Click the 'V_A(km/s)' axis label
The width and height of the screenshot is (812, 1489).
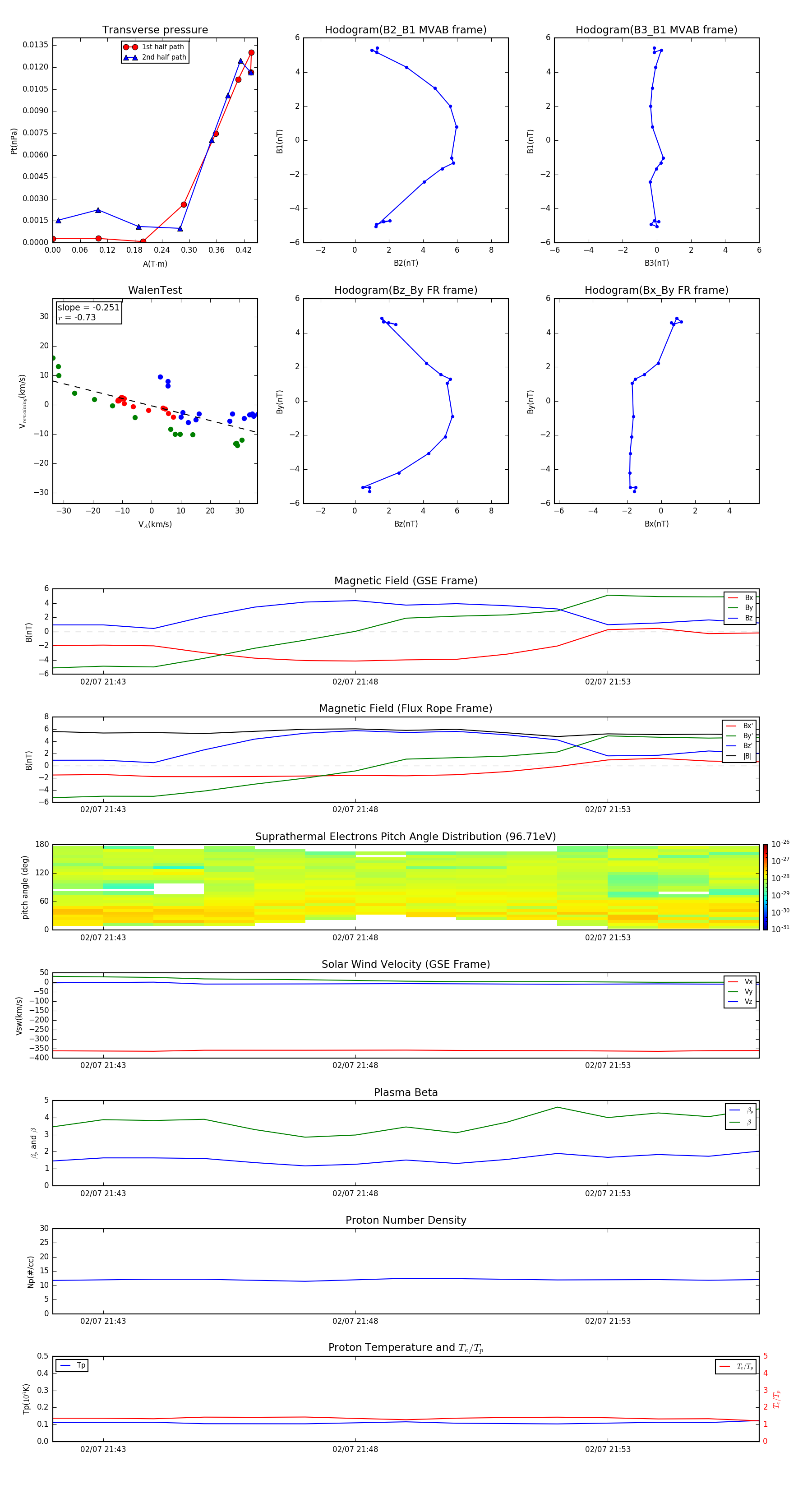click(x=155, y=524)
